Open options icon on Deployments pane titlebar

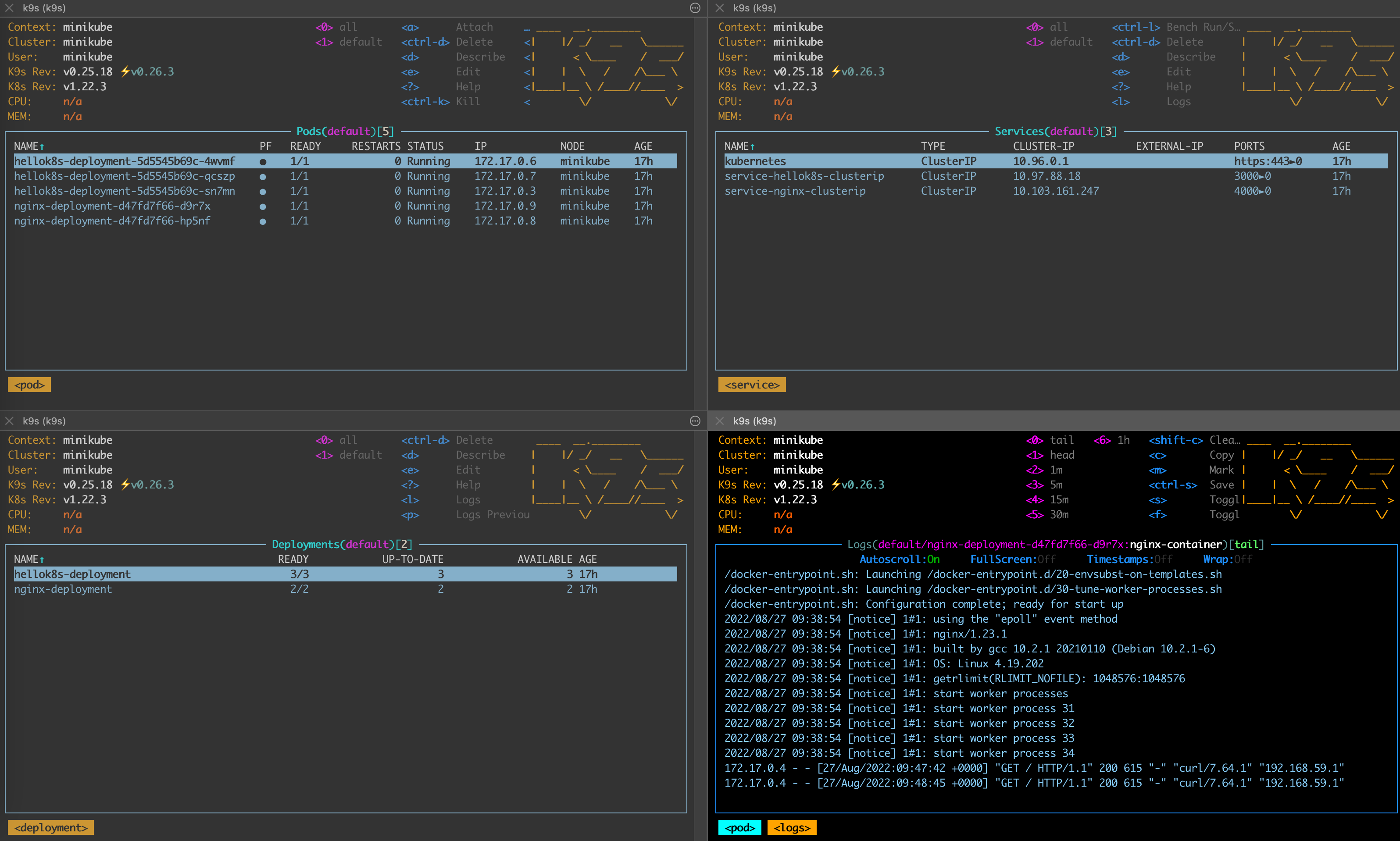pyautogui.click(x=695, y=421)
